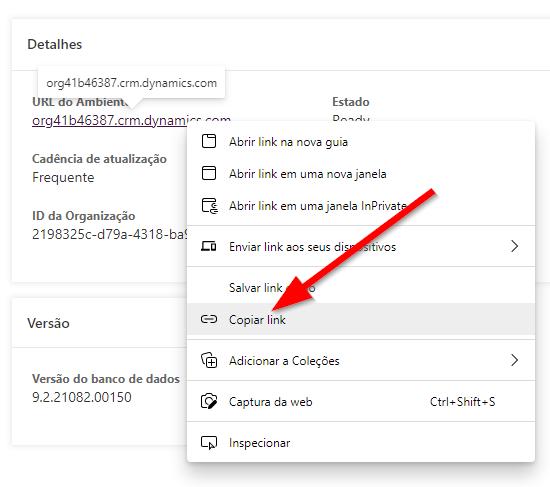Click the Collections plus icon
The height and width of the screenshot is (487, 550).
point(209,360)
